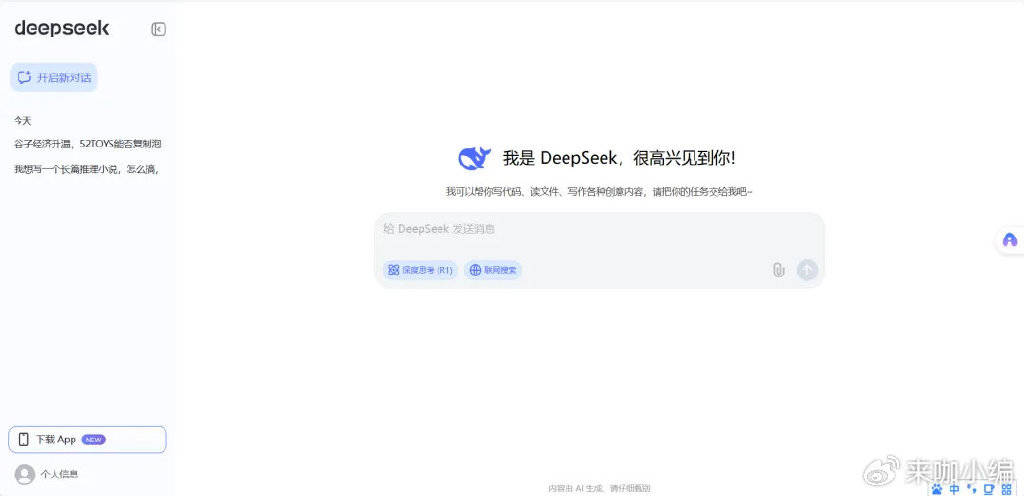The image size is (1024, 496).
Task: Click the grid icon in input method bar
Action: click(1006, 488)
